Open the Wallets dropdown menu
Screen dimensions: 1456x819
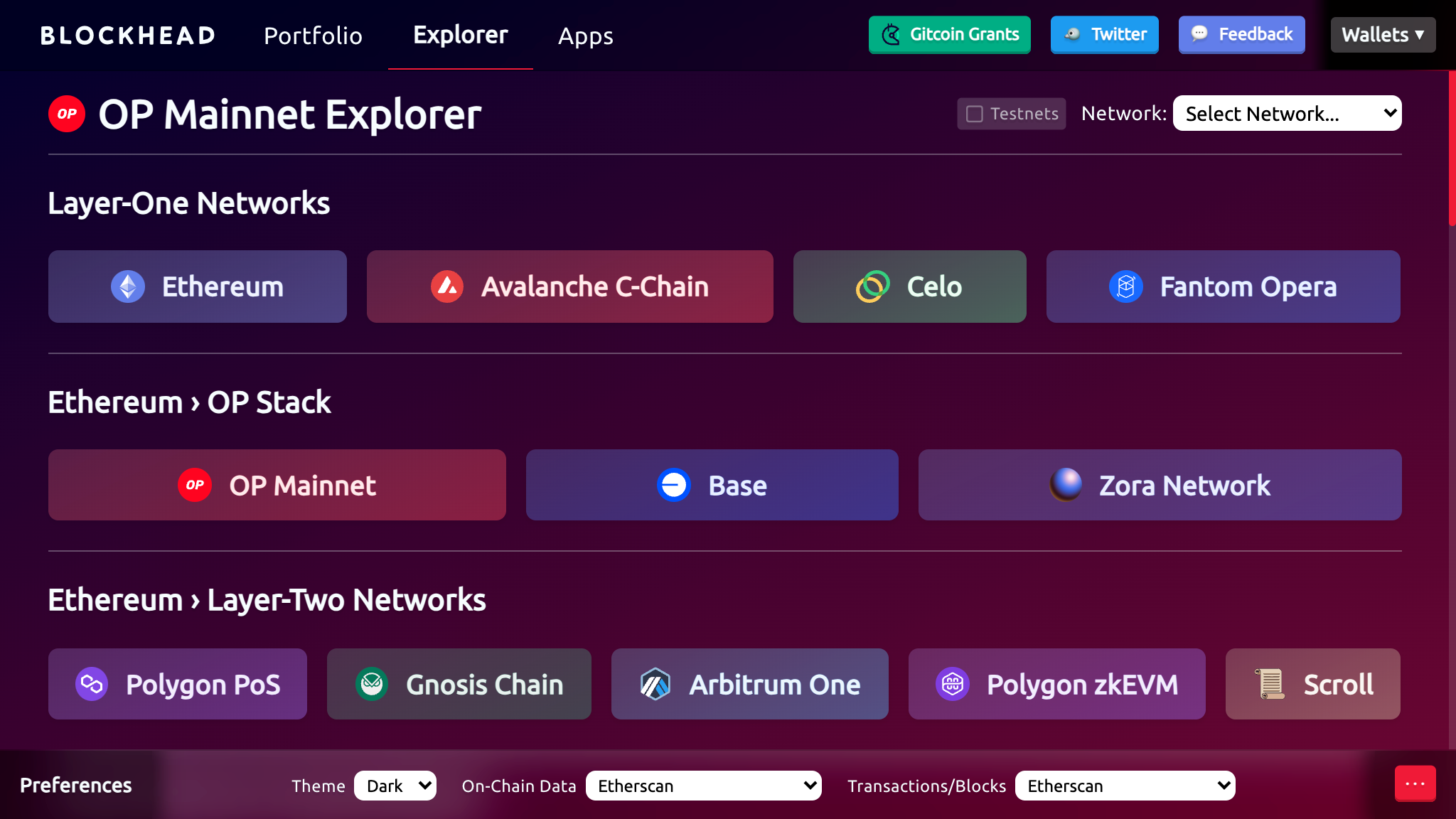point(1383,34)
